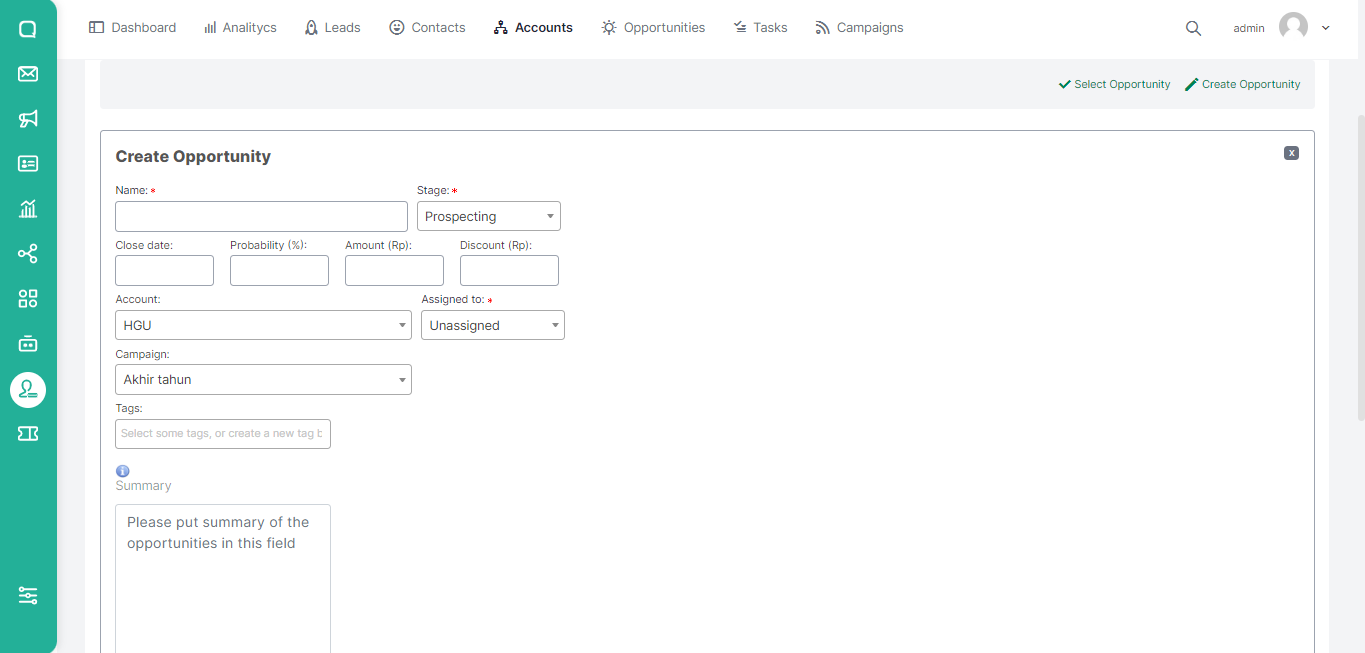The height and width of the screenshot is (653, 1365).
Task: Click the Discount (Rp) input field
Action: tap(509, 271)
